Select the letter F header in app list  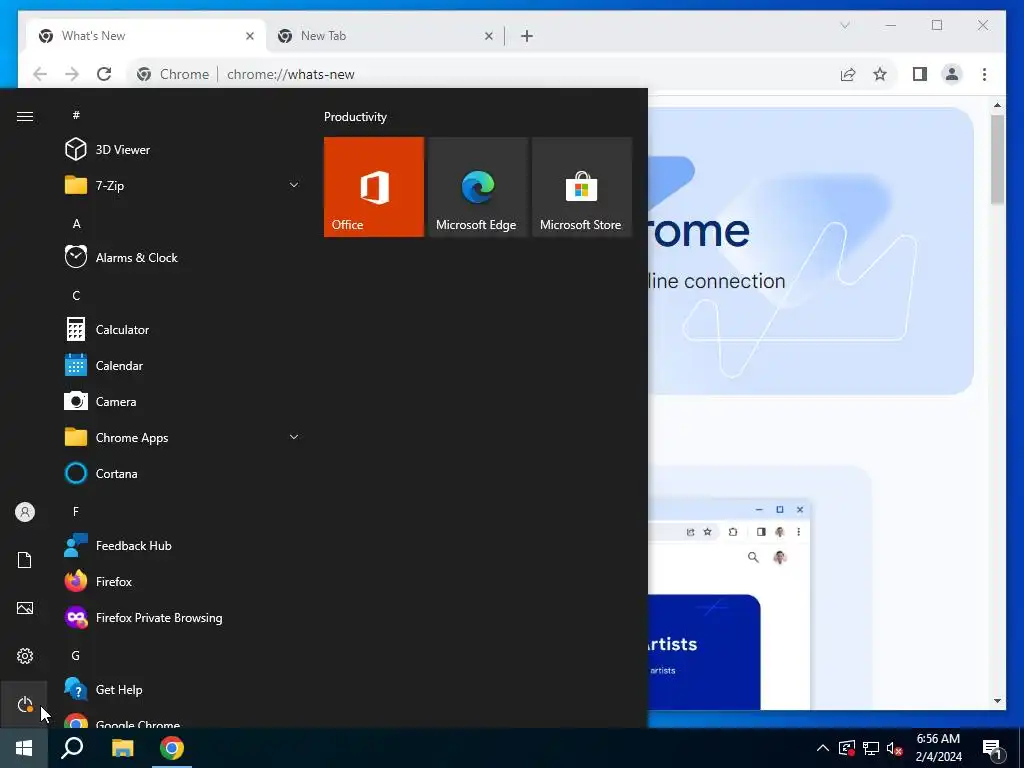pos(76,511)
